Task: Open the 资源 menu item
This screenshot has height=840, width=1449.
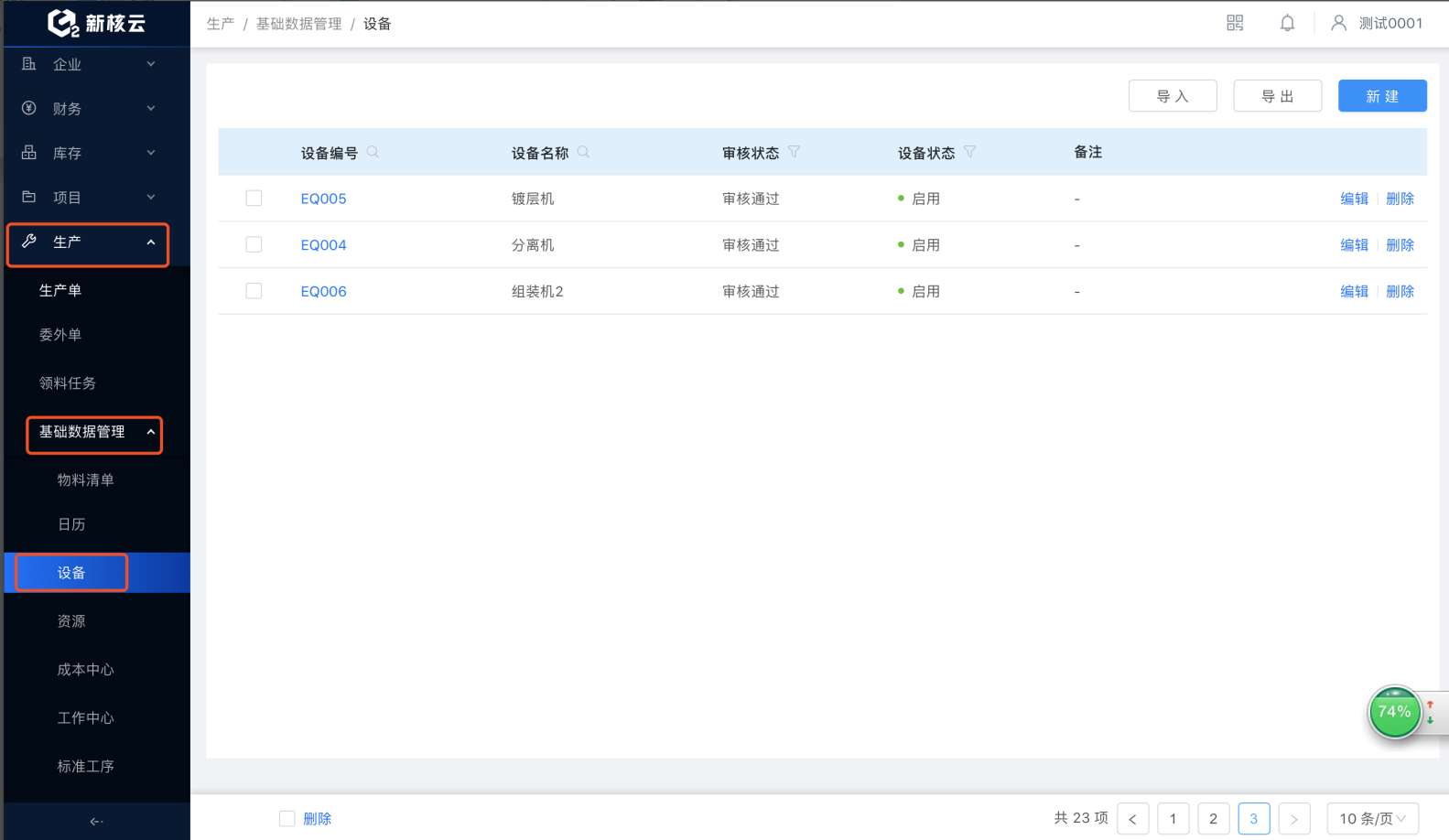Action: pyautogui.click(x=71, y=621)
